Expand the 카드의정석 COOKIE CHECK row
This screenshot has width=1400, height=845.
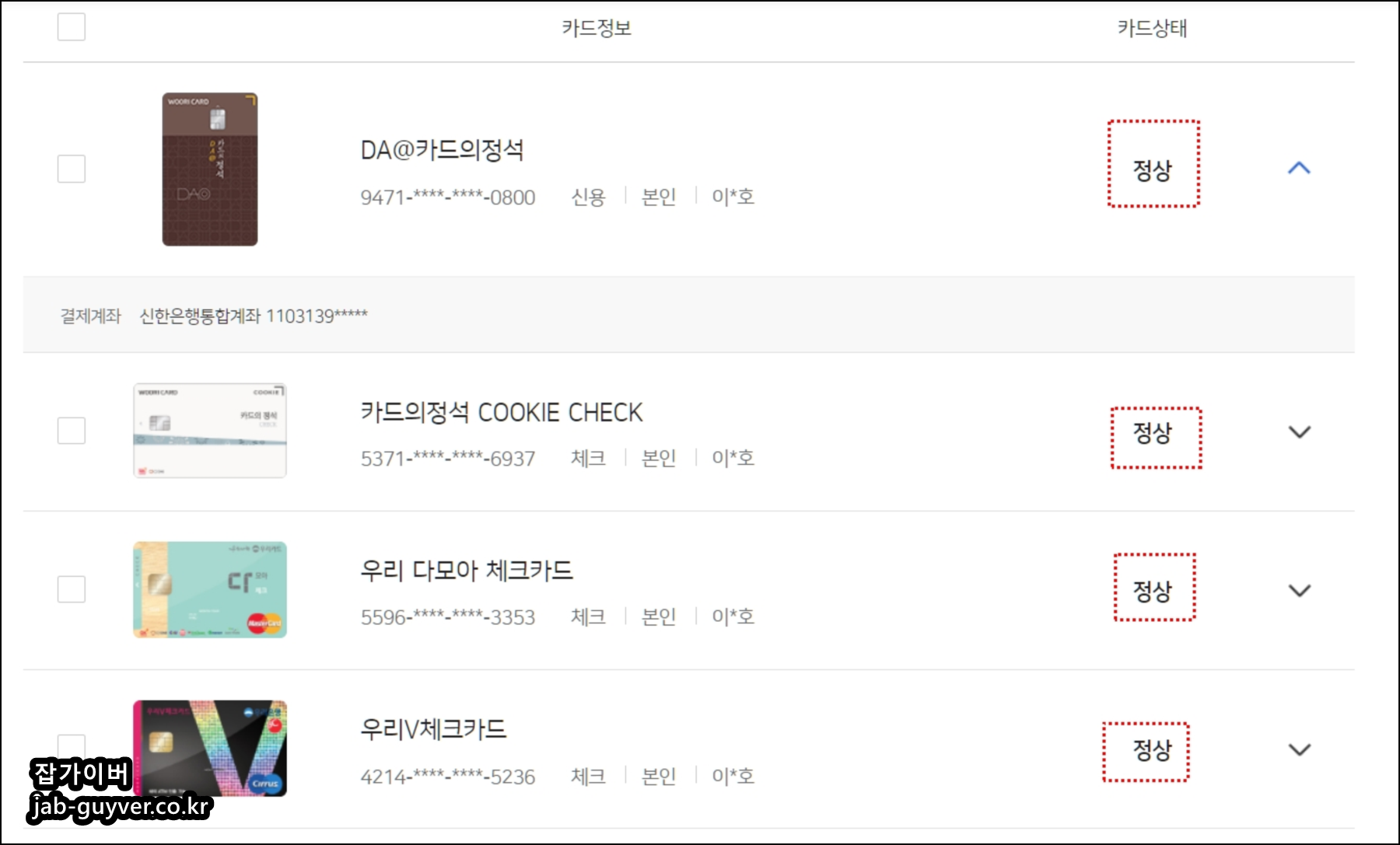(1300, 431)
